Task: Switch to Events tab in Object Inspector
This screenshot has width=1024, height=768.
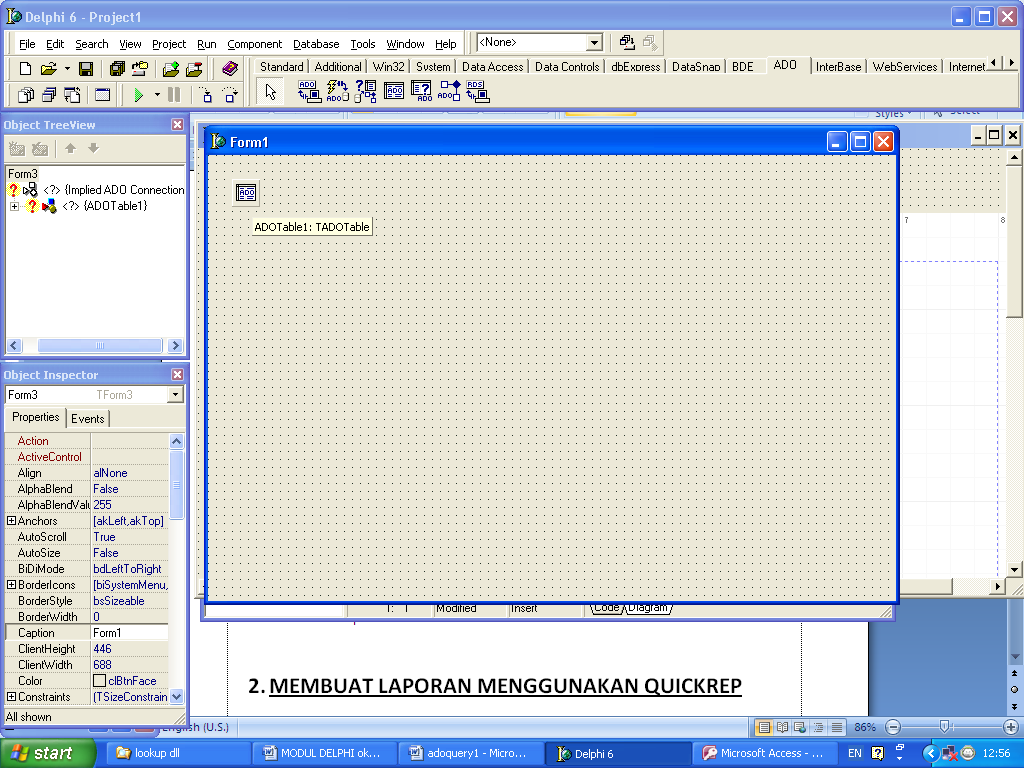Action: click(x=88, y=419)
